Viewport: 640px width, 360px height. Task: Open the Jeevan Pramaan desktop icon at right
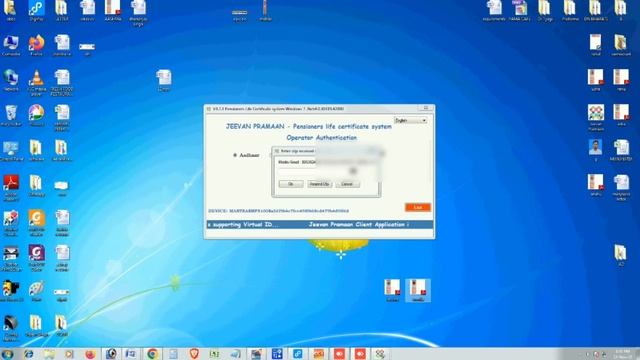596,118
